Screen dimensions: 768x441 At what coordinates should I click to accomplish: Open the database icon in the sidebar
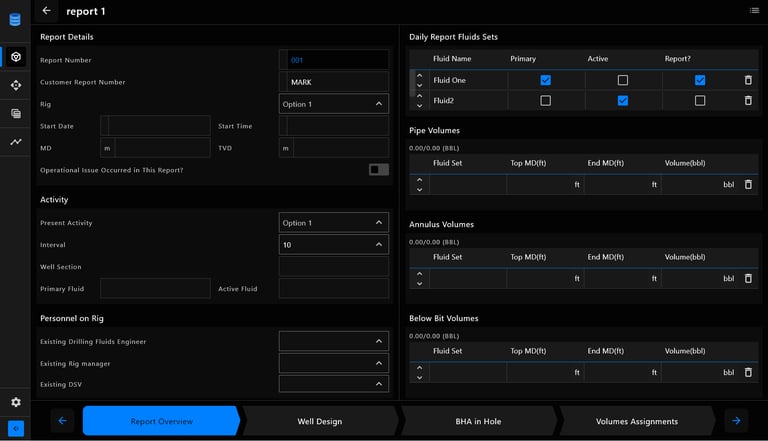pyautogui.click(x=15, y=20)
